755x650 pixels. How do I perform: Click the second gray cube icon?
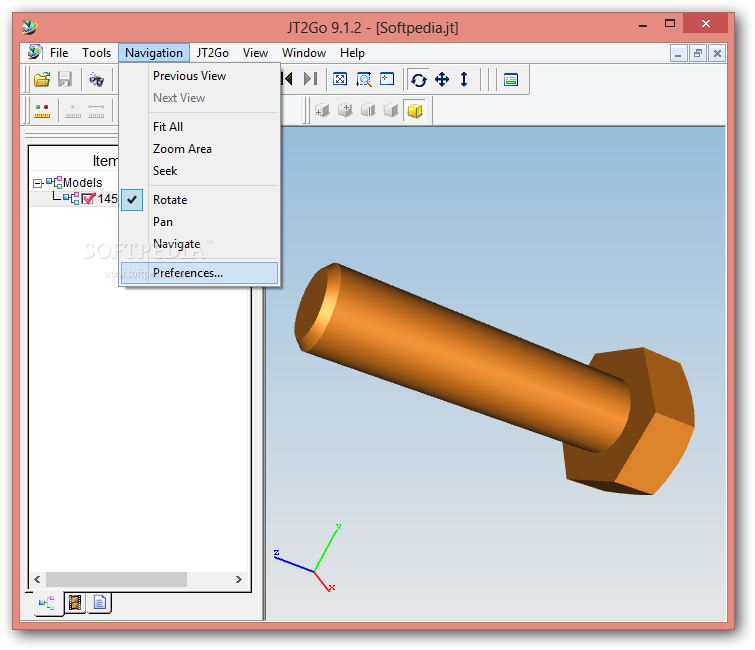click(345, 110)
